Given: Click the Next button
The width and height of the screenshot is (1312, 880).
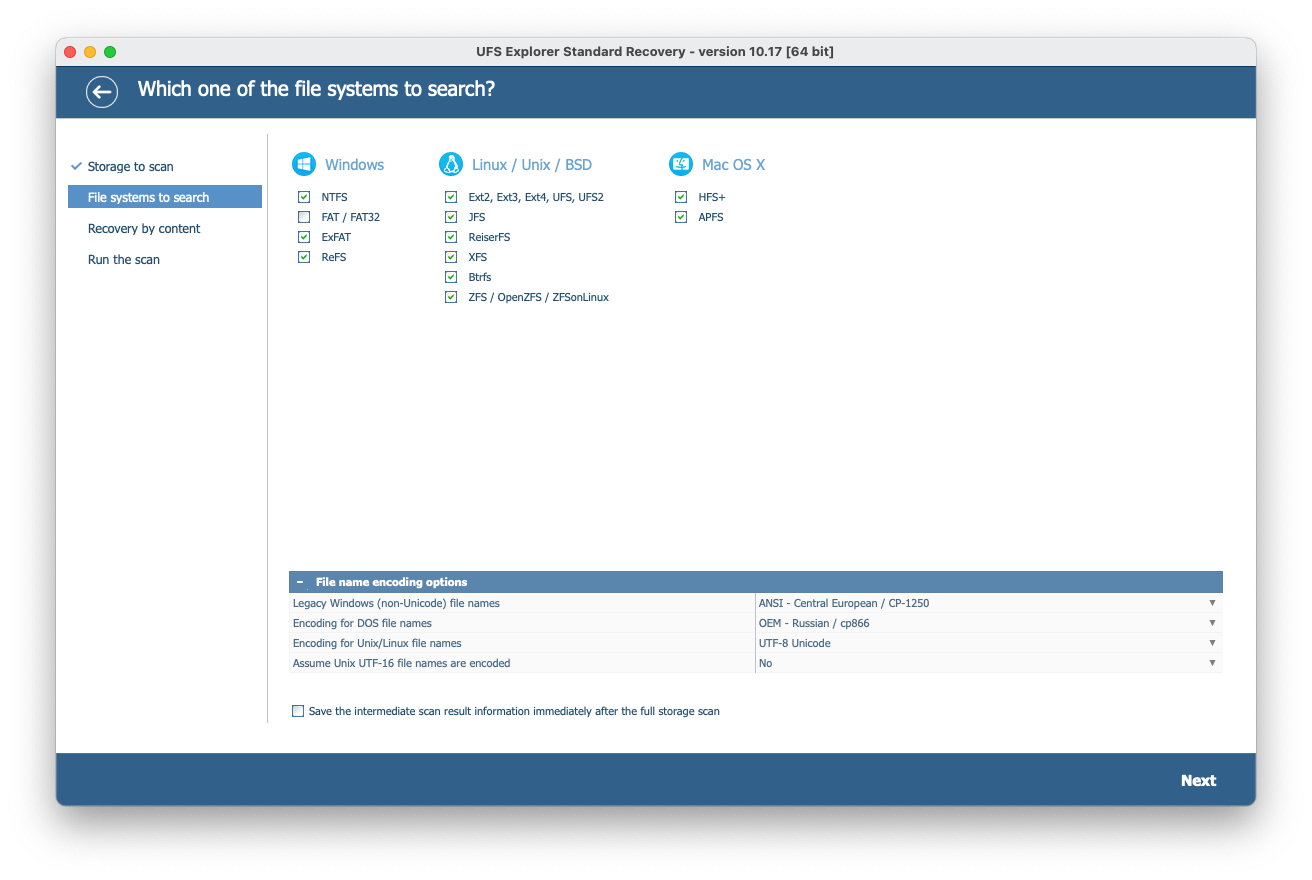Looking at the screenshot, I should point(1198,781).
